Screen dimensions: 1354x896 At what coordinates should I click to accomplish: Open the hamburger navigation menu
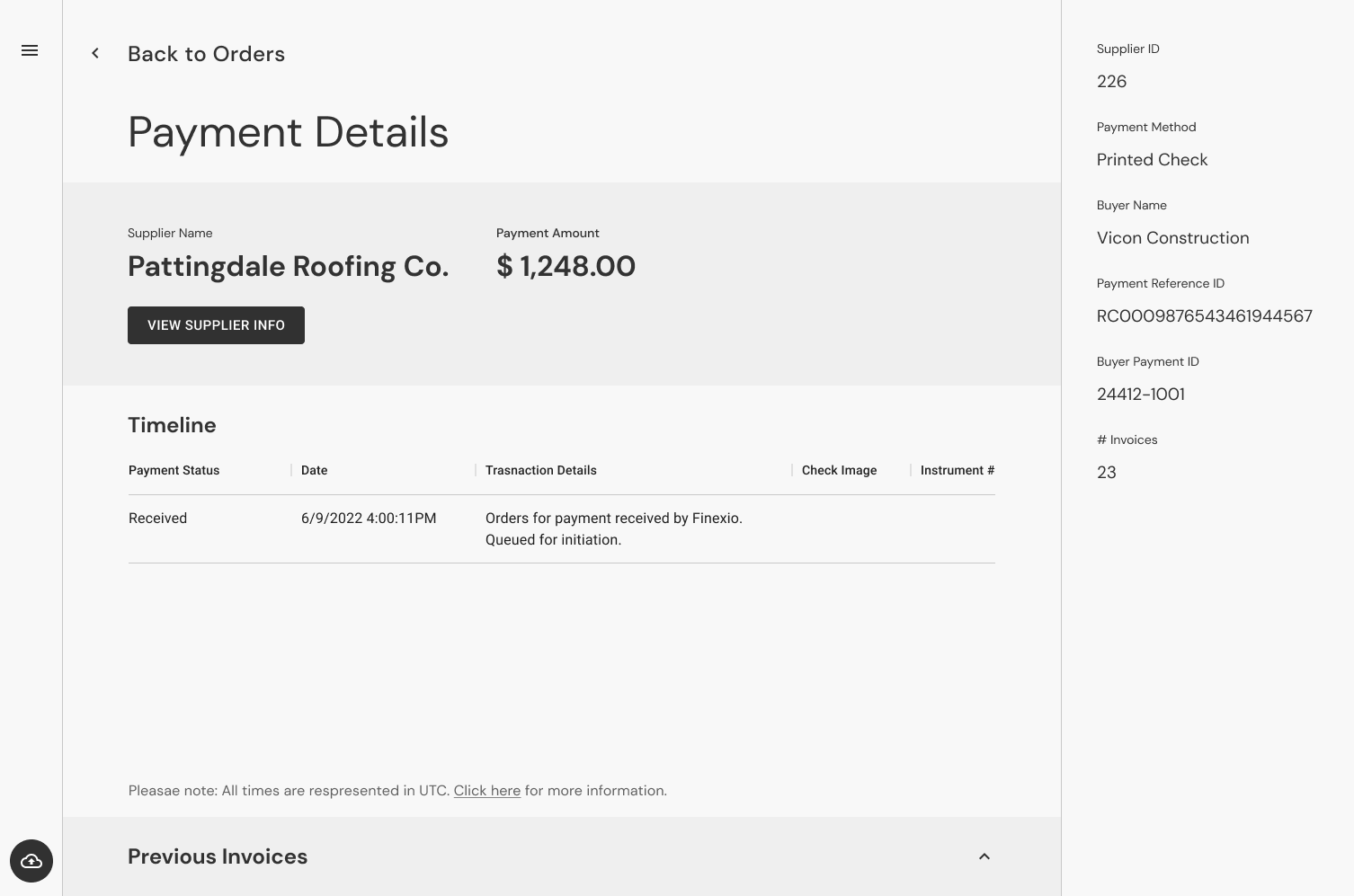30,50
